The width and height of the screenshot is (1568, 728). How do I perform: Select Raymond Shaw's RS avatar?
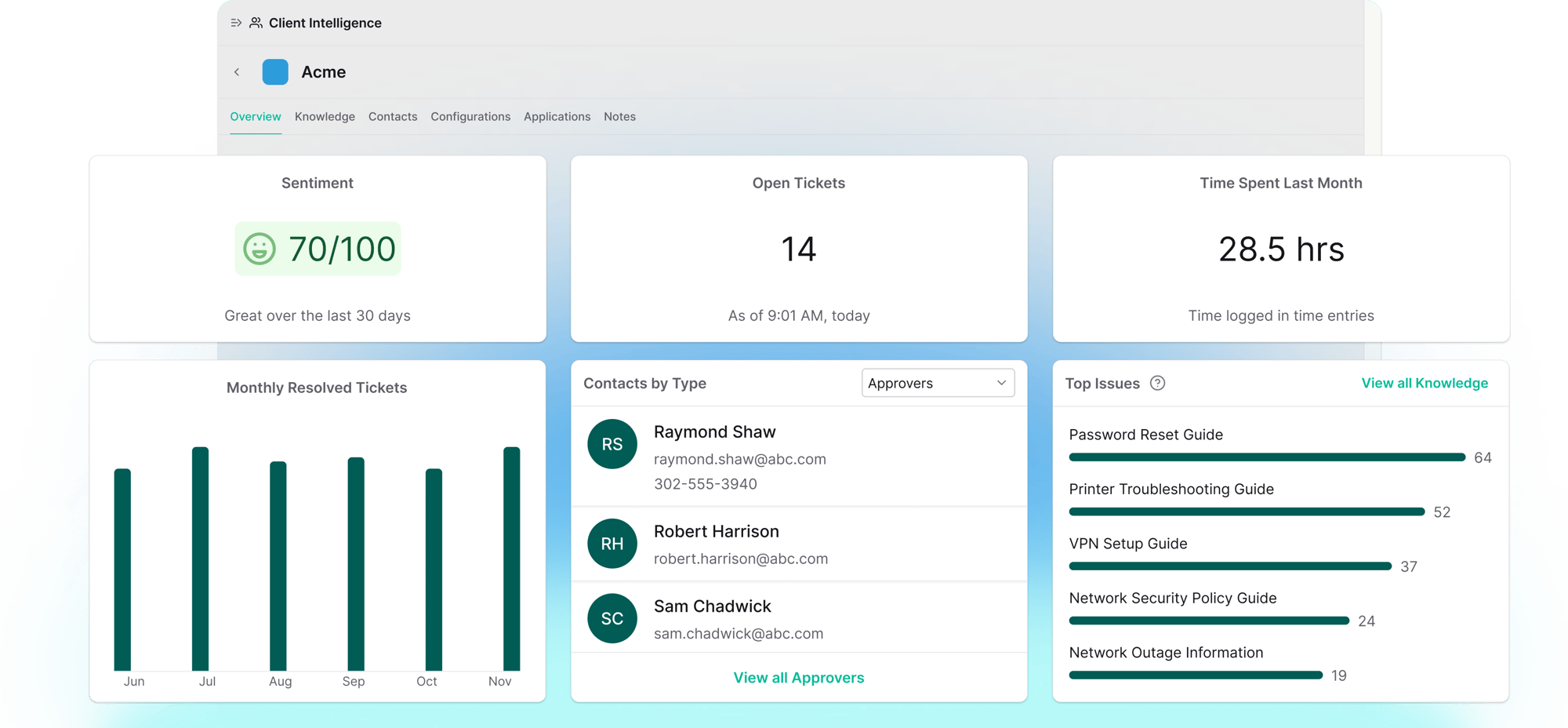[x=612, y=444]
